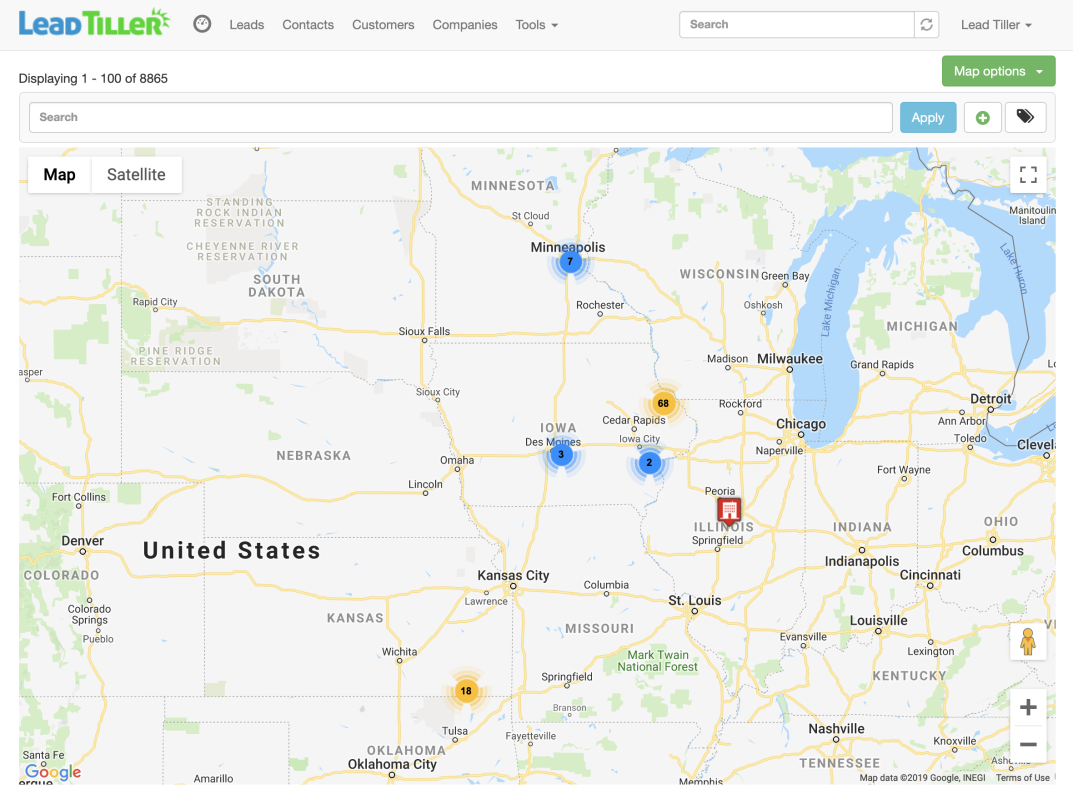
Task: Enter fullscreen map view
Action: tap(1027, 176)
